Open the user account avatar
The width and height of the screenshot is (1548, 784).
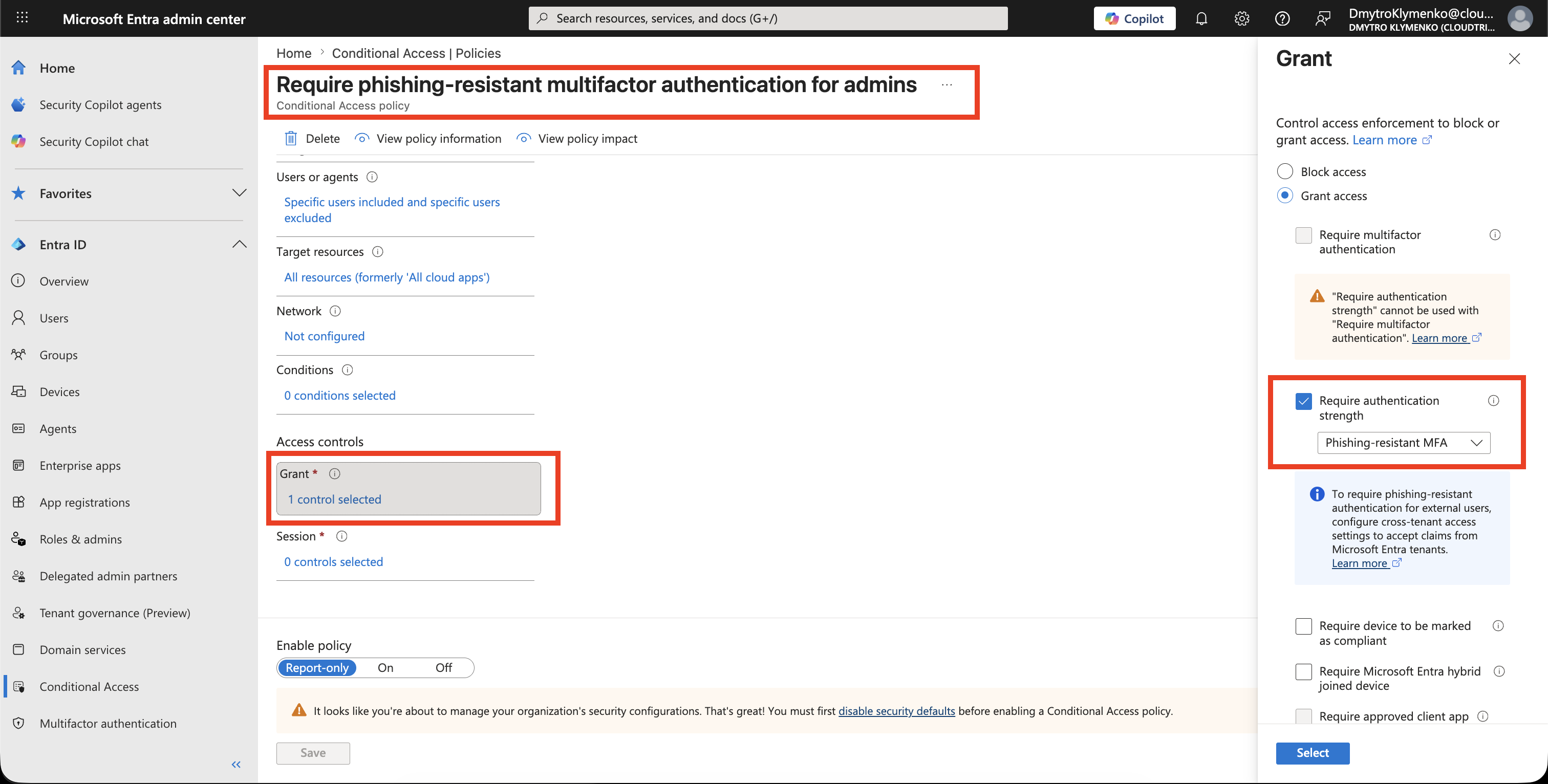(x=1520, y=18)
